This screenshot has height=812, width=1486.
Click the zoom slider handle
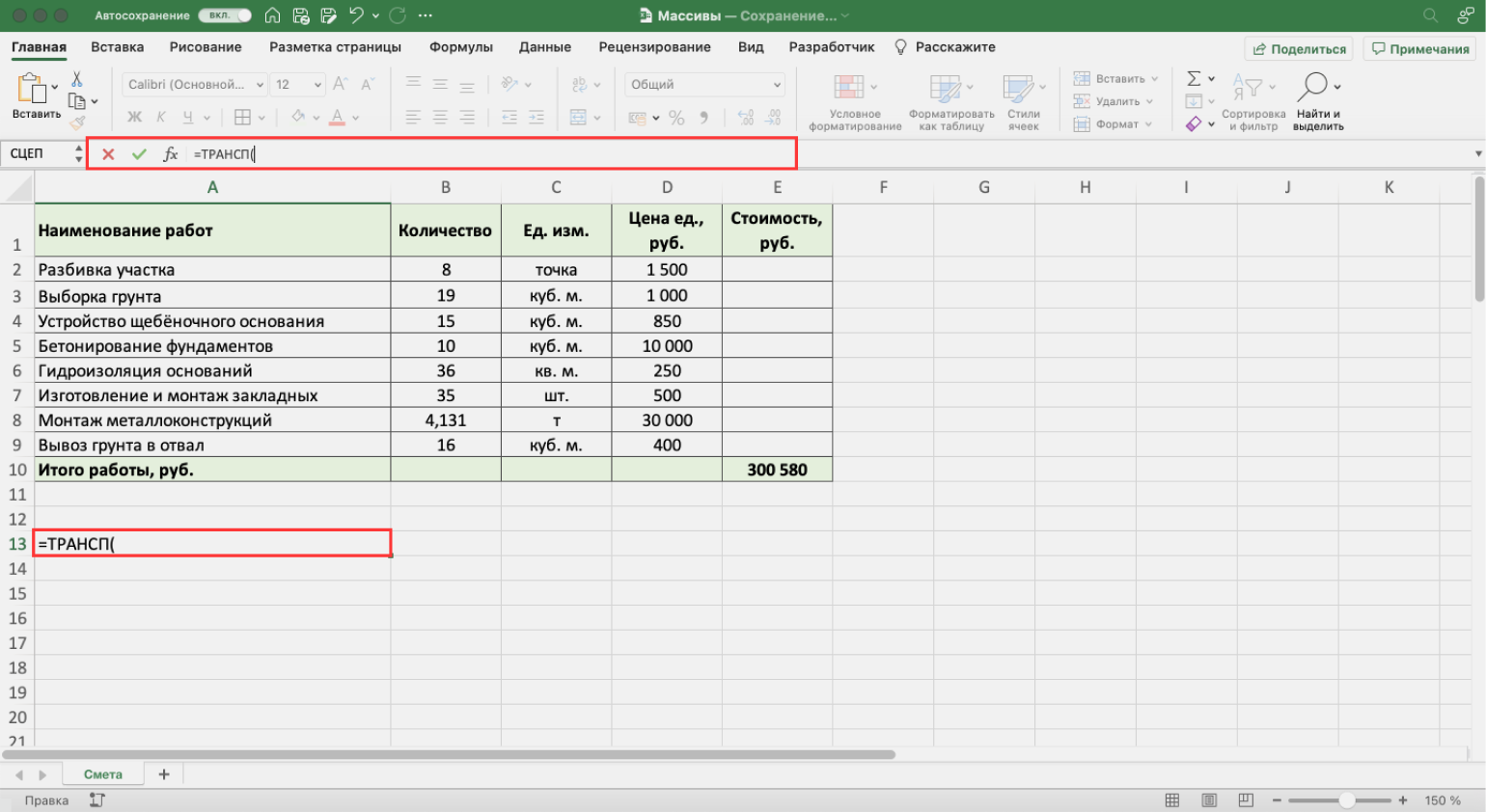pyautogui.click(x=1346, y=800)
